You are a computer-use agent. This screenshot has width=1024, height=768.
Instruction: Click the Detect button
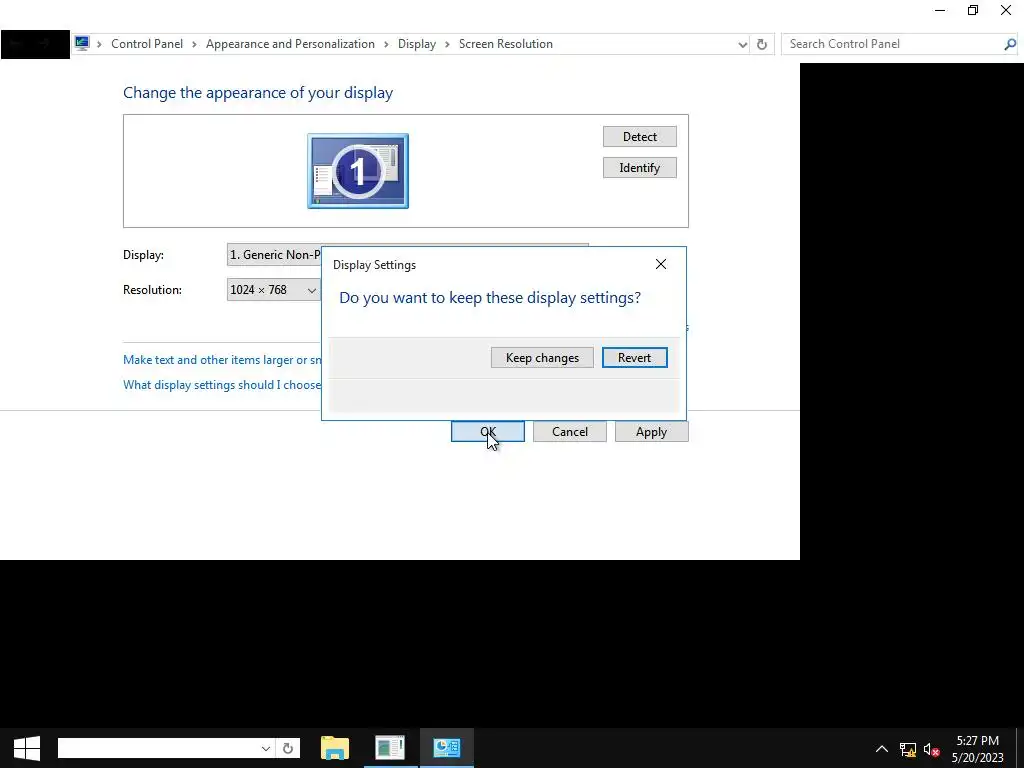(x=639, y=136)
